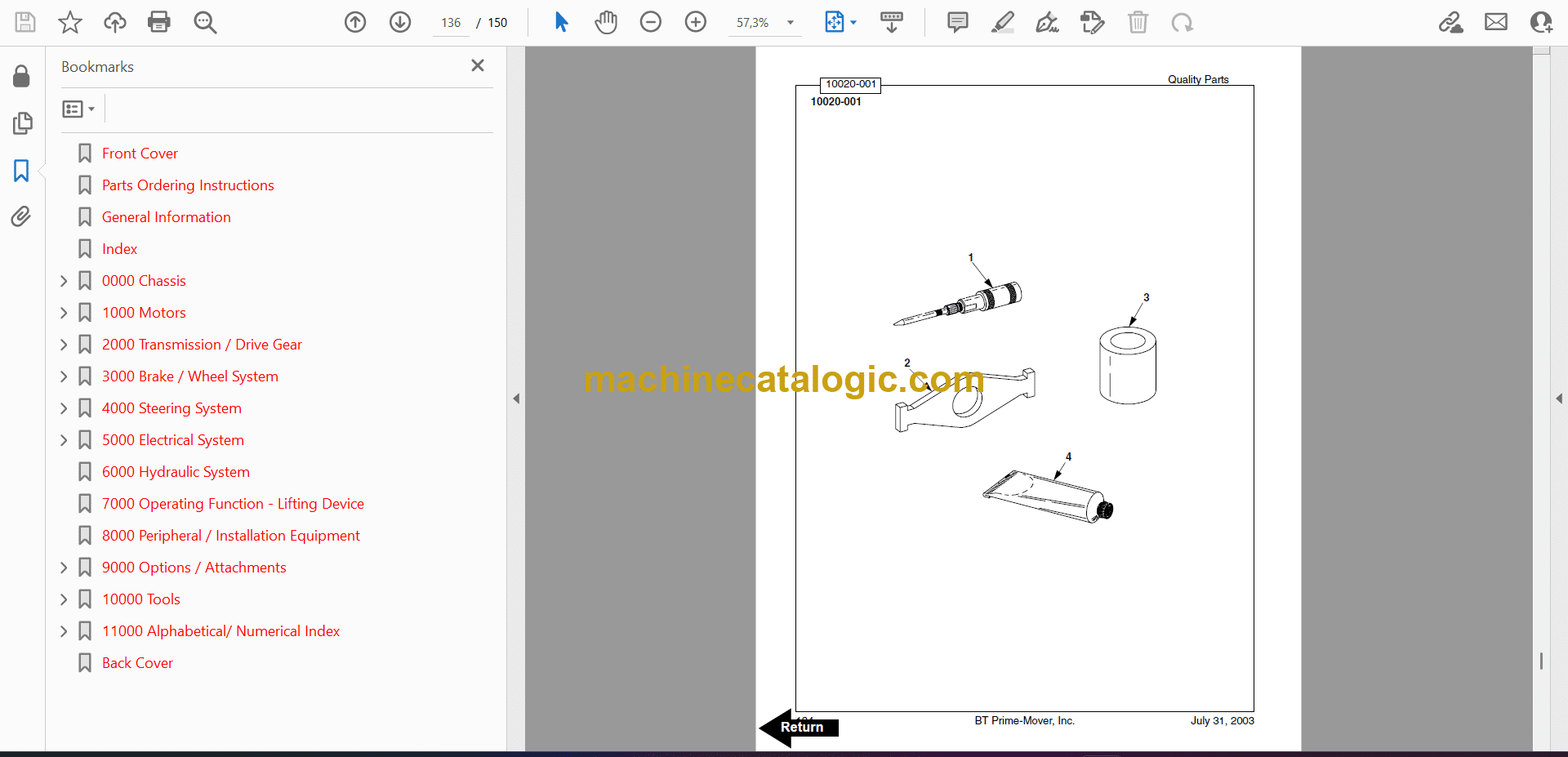Go to previous page arrow
The image size is (1568, 757).
355,22
